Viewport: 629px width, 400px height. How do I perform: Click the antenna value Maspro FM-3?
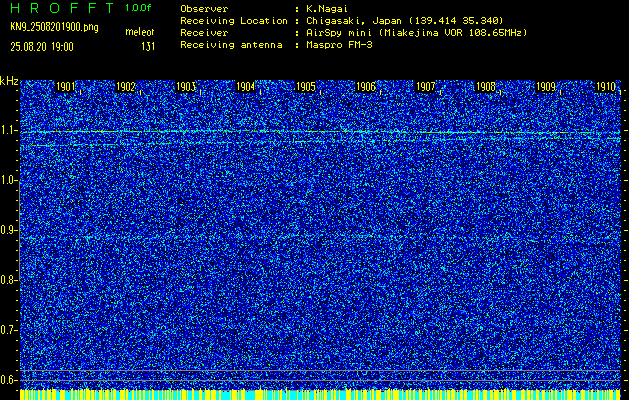pos(339,45)
